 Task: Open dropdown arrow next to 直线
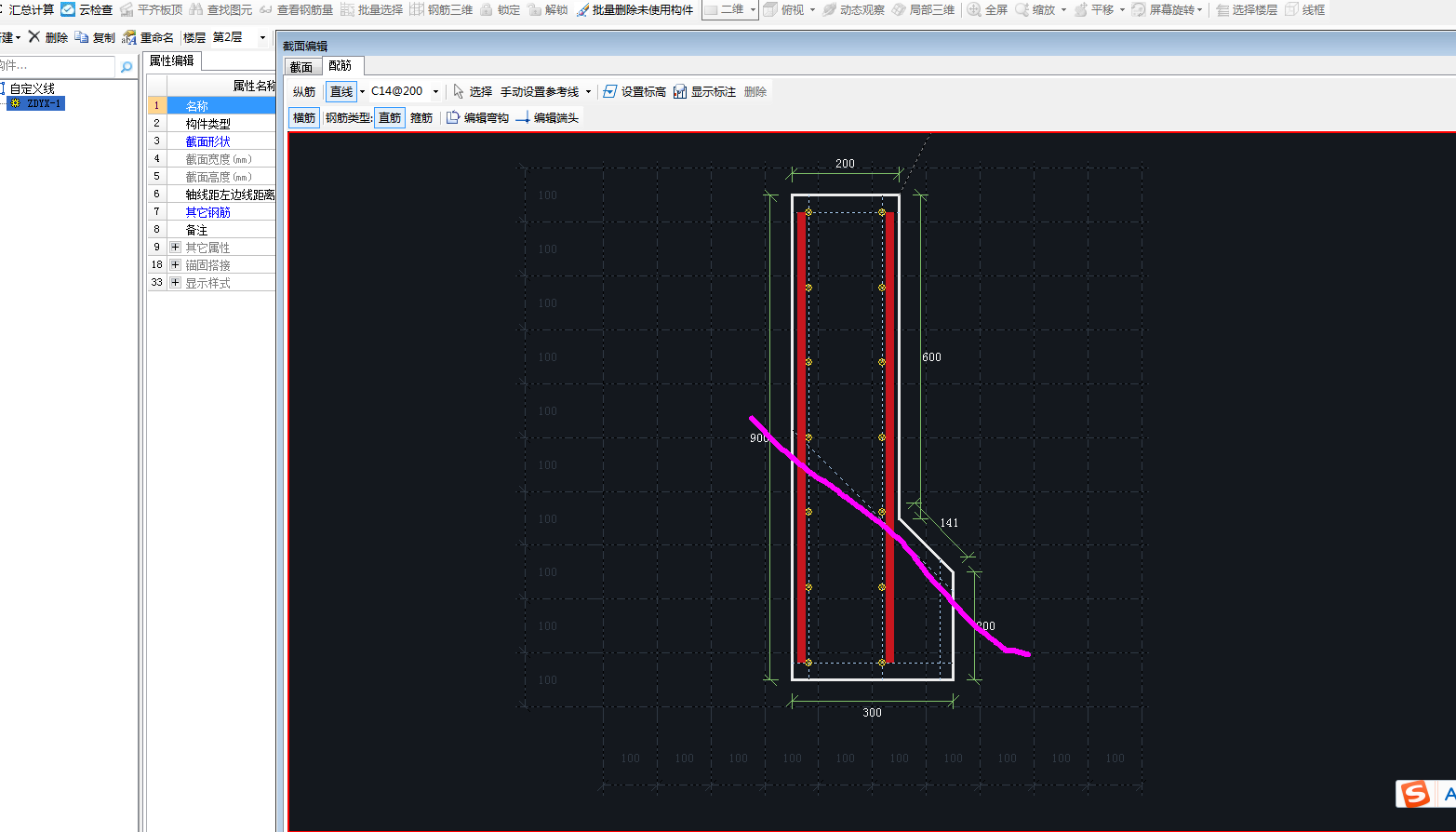tap(363, 92)
